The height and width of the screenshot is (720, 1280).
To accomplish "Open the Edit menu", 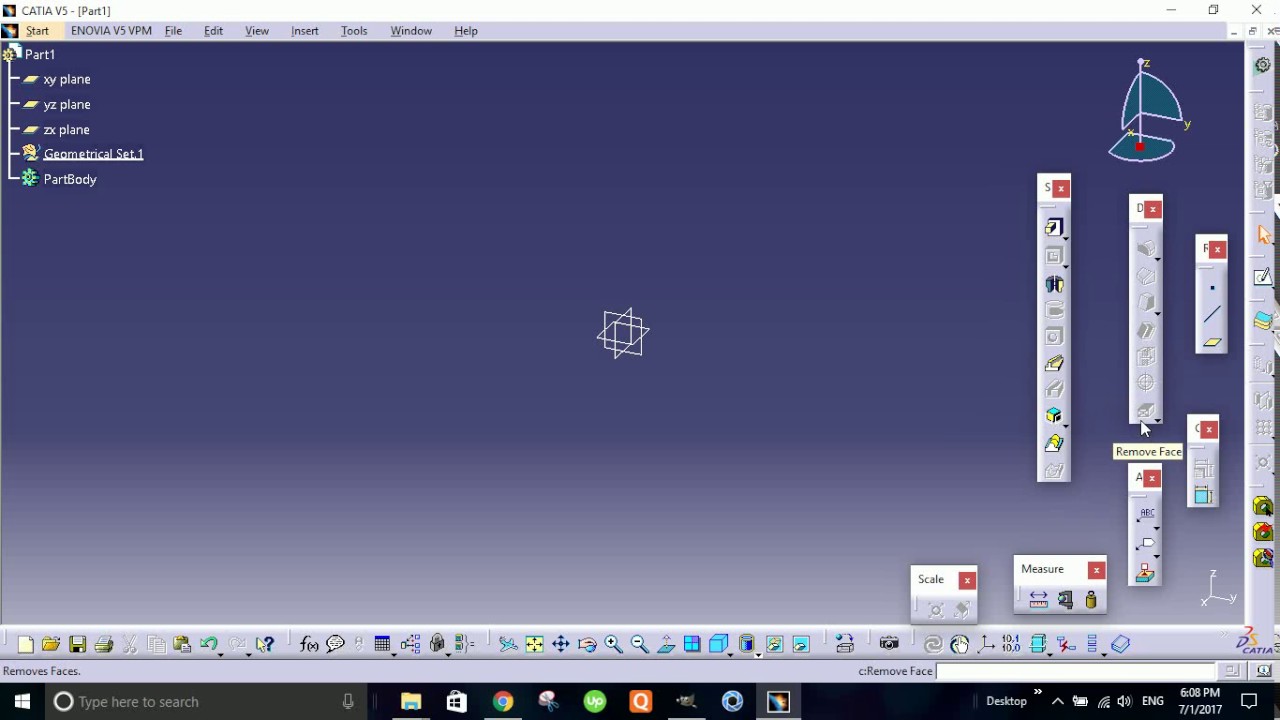I will [x=213, y=31].
